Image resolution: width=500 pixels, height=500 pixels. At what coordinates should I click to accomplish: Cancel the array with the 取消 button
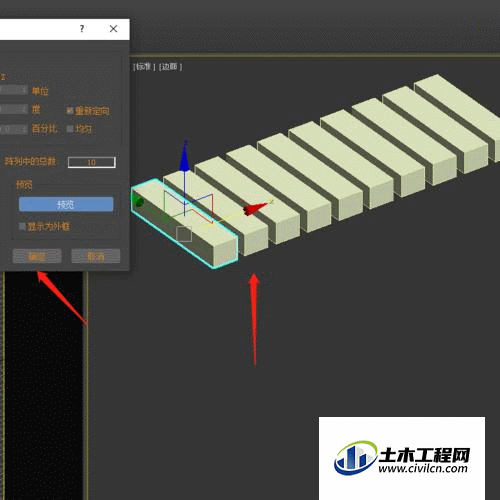click(x=96, y=256)
